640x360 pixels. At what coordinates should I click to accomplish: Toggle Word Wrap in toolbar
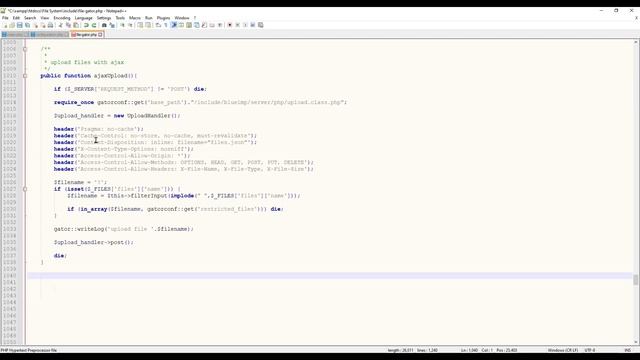pos(158,25)
